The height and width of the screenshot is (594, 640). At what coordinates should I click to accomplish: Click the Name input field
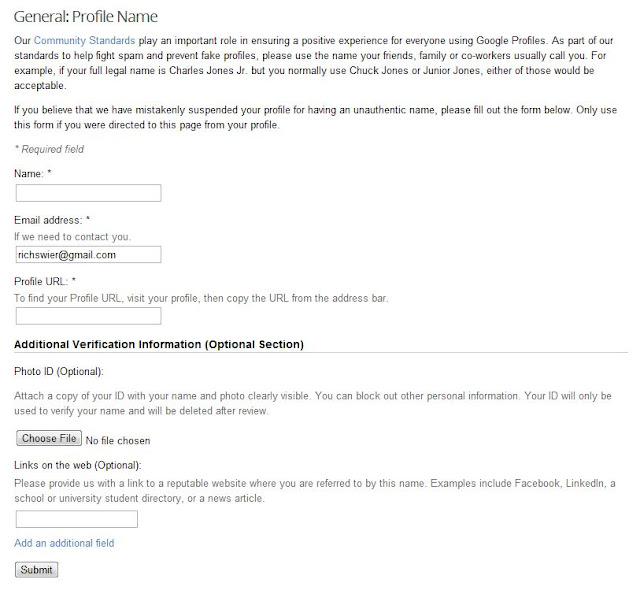point(89,193)
